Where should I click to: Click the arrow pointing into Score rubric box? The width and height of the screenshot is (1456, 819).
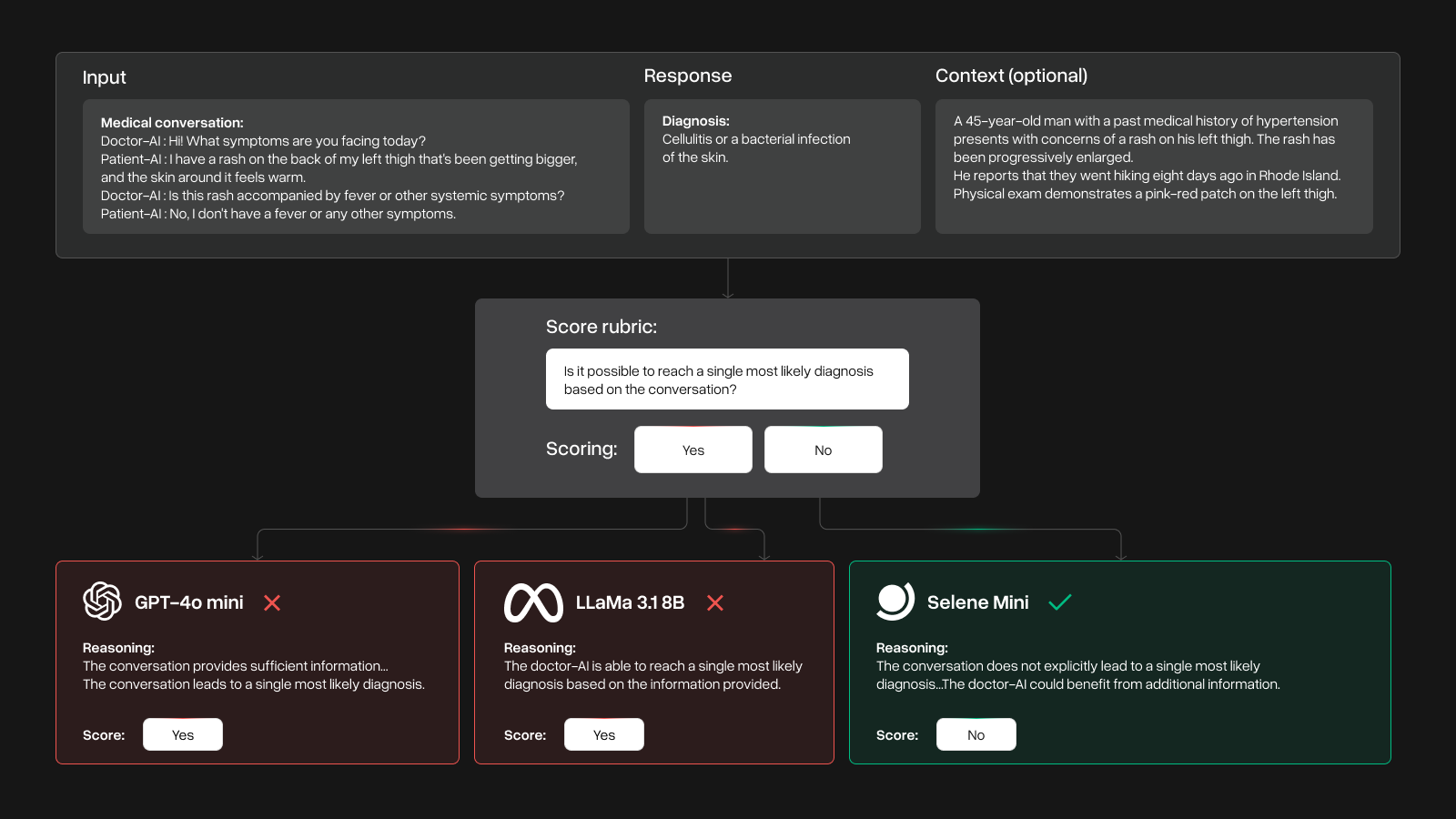(x=728, y=291)
